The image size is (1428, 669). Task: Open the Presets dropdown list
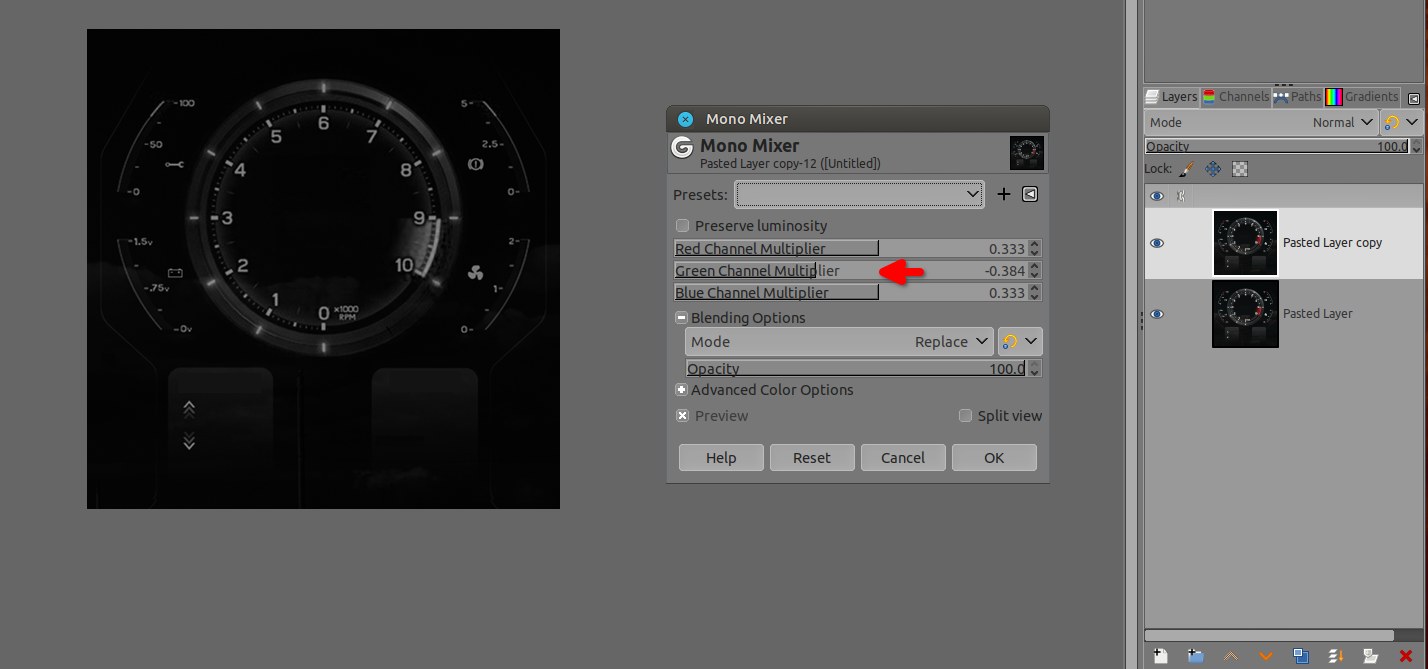pyautogui.click(x=860, y=194)
